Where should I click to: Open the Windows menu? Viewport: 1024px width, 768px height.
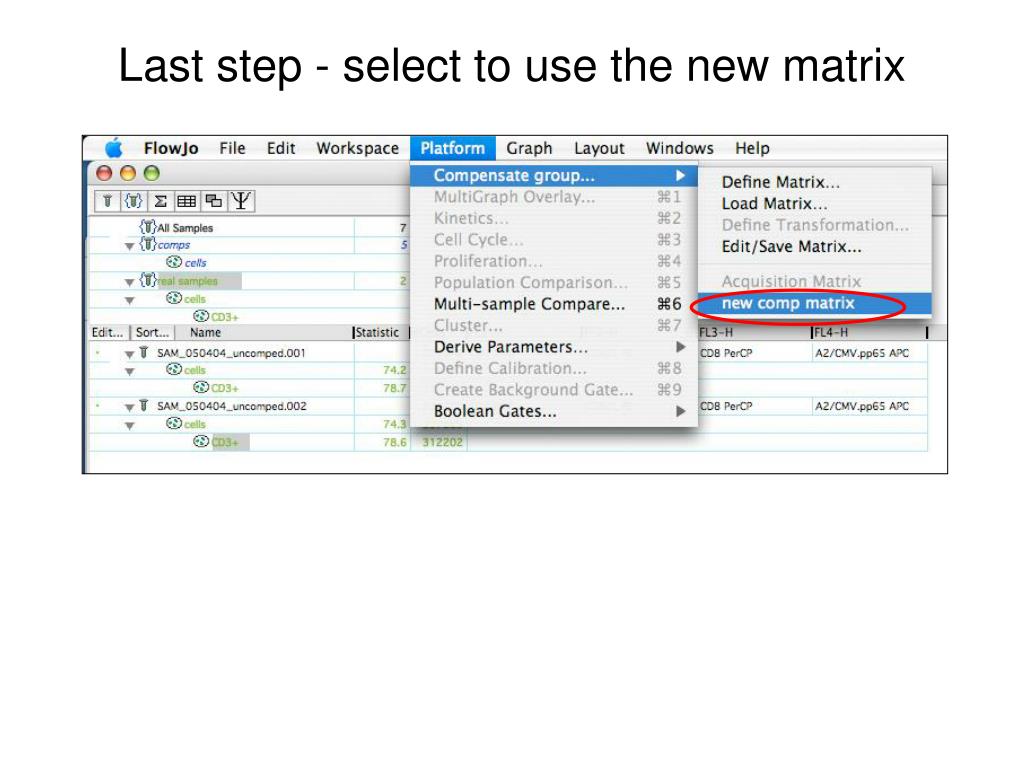point(680,148)
